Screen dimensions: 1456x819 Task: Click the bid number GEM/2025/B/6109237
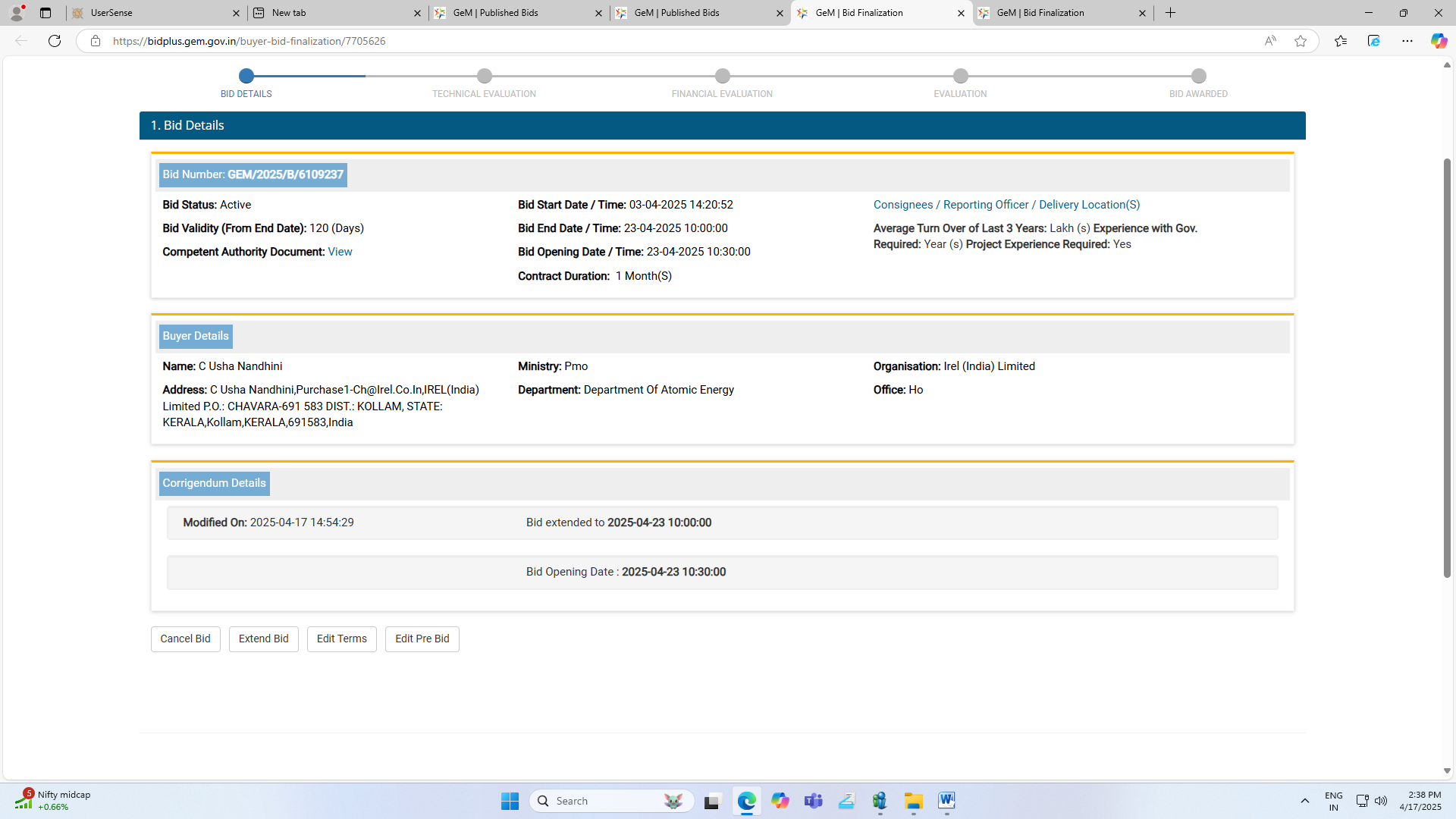[x=285, y=174]
